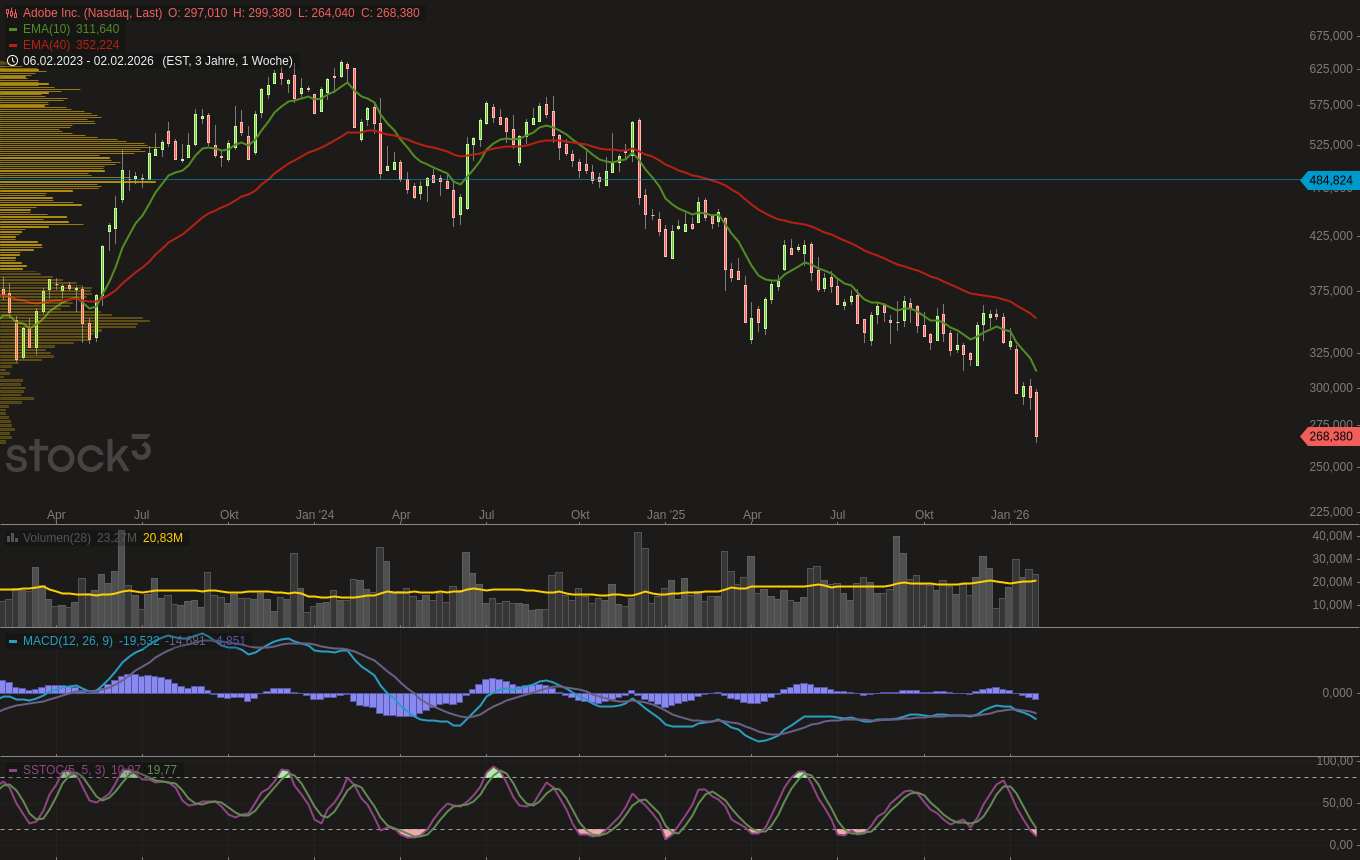This screenshot has height=860, width=1360.
Task: Click the red 268,380 last price tag
Action: 1330,437
